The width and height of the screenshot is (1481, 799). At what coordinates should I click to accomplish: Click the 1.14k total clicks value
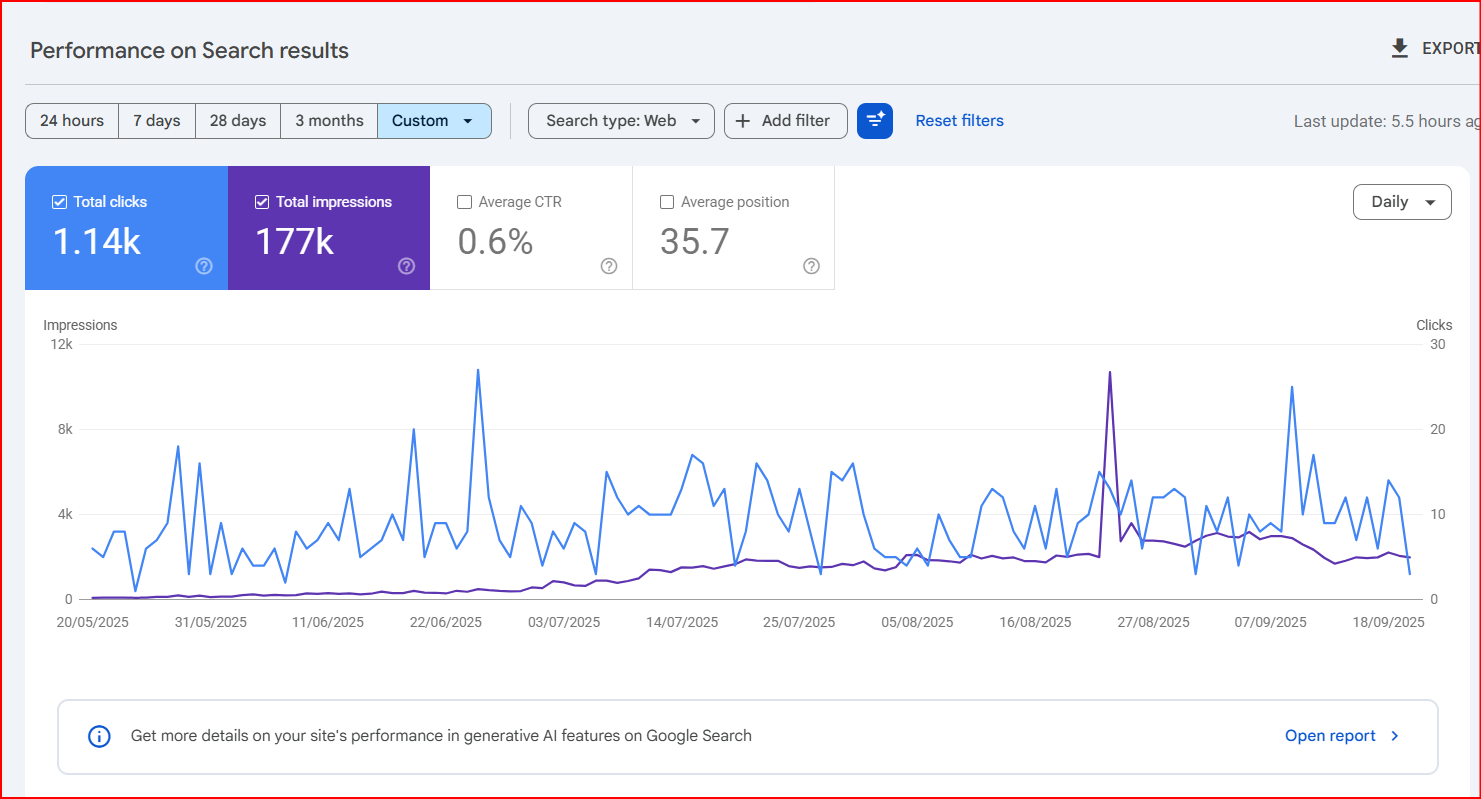pyautogui.click(x=97, y=242)
